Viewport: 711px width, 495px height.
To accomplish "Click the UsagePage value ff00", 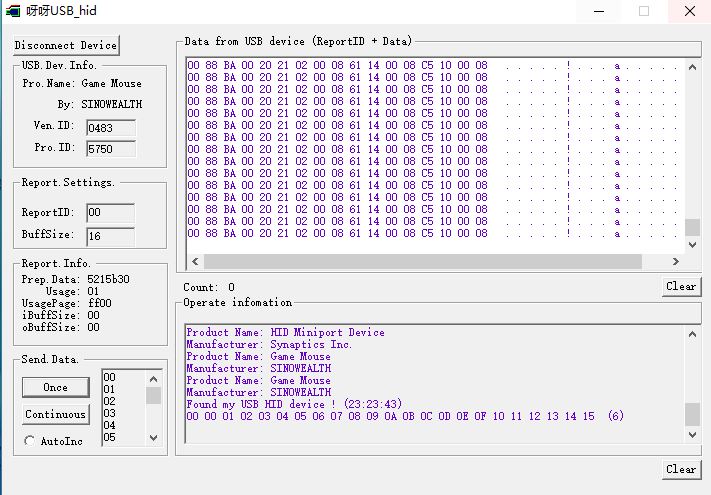I will [100, 303].
